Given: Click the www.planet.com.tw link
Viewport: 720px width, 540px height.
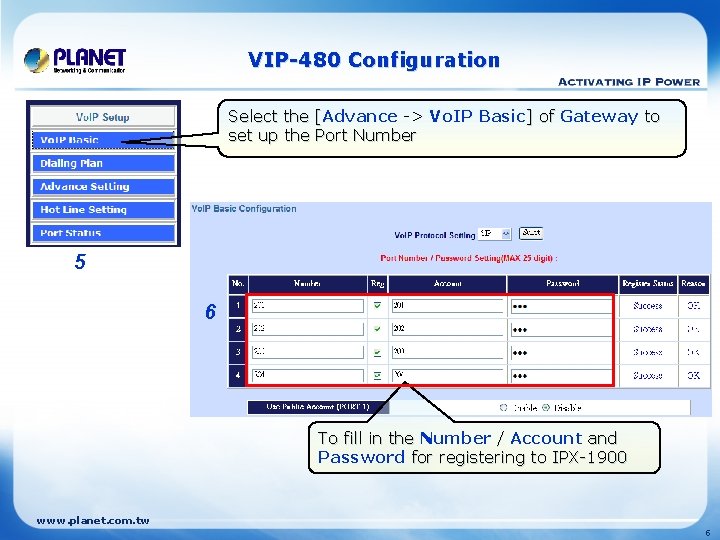Looking at the screenshot, I should point(93,521).
